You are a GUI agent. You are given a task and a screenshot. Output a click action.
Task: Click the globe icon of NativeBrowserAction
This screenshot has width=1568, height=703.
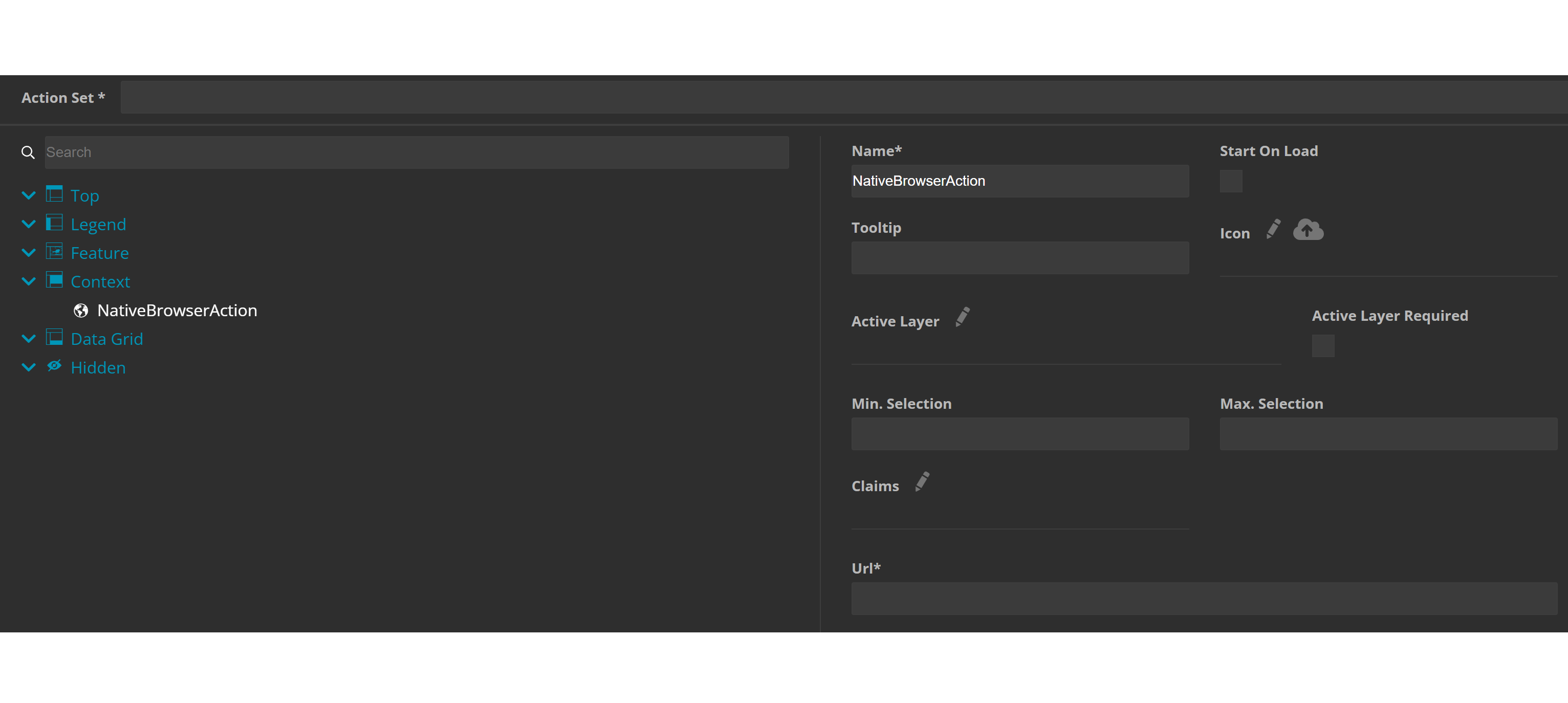81,311
